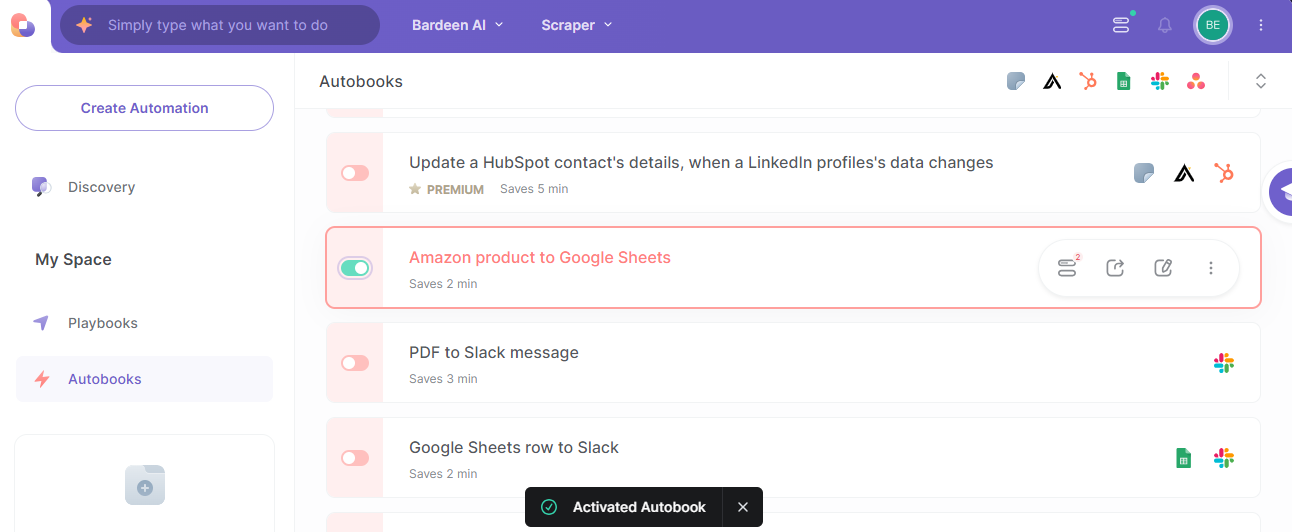This screenshot has height=532, width=1292.
Task: Click the activity log icon in header
Action: (x=1121, y=25)
